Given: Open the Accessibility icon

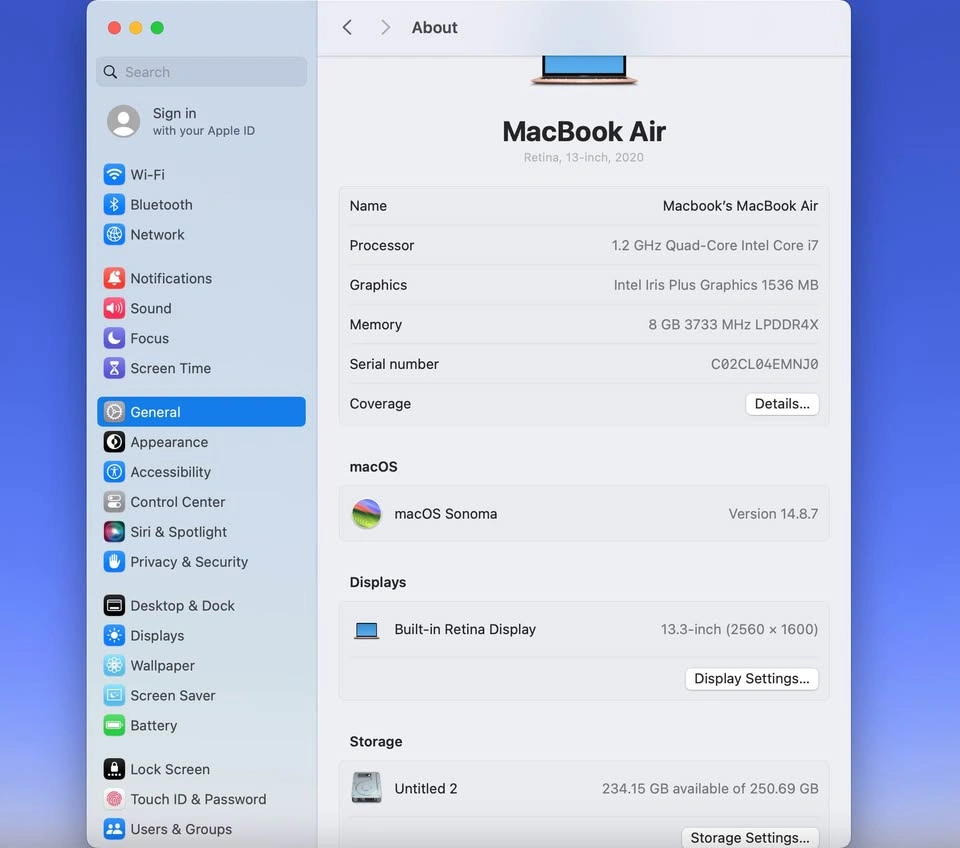Looking at the screenshot, I should [x=114, y=472].
